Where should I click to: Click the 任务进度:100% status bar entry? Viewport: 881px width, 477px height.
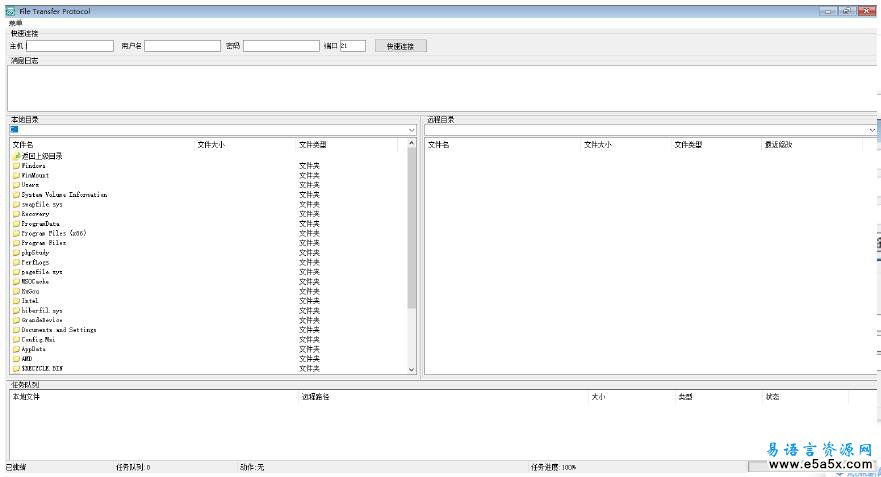click(553, 467)
